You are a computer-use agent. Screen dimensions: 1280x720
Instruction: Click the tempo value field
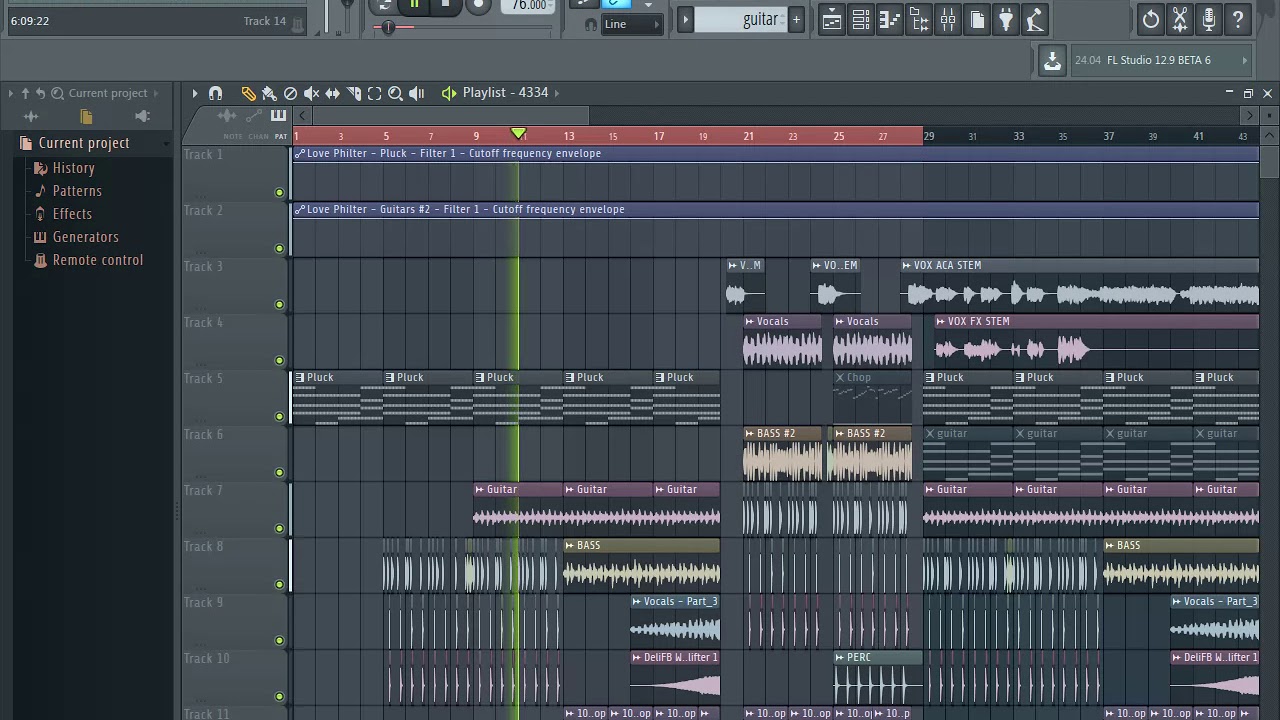(x=529, y=6)
